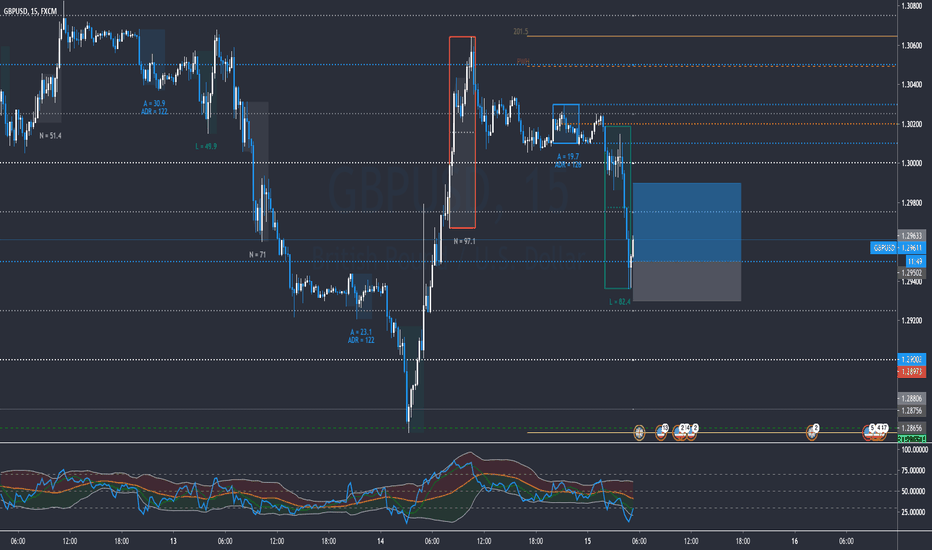
Task: Click the 1.30600 price scale value
Action: point(911,45)
